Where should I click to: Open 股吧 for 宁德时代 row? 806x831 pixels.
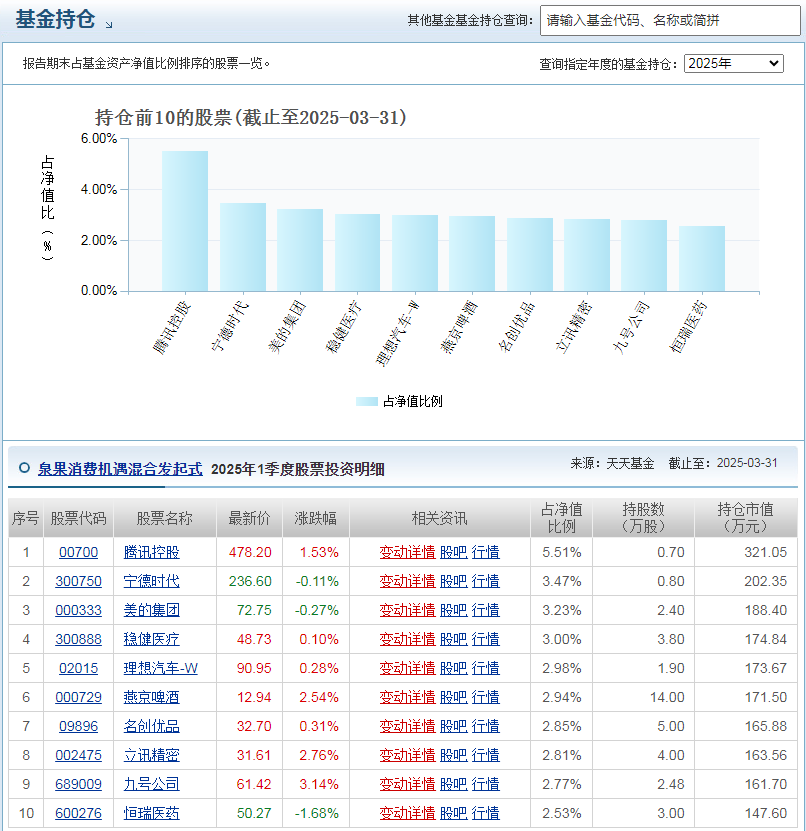click(454, 581)
